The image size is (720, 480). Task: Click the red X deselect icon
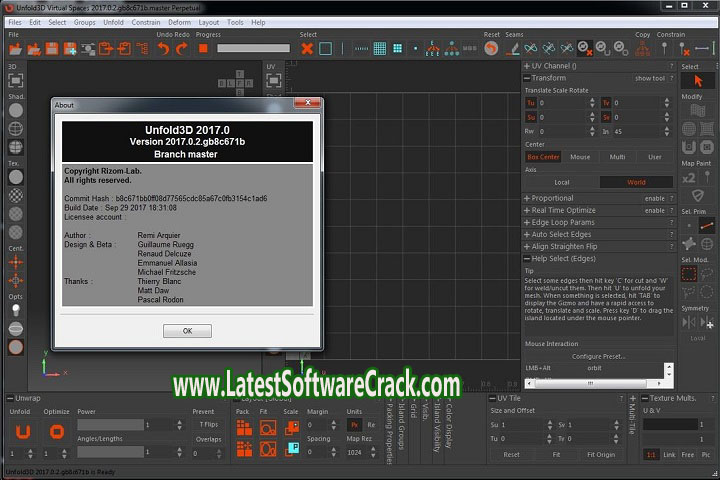click(x=307, y=49)
